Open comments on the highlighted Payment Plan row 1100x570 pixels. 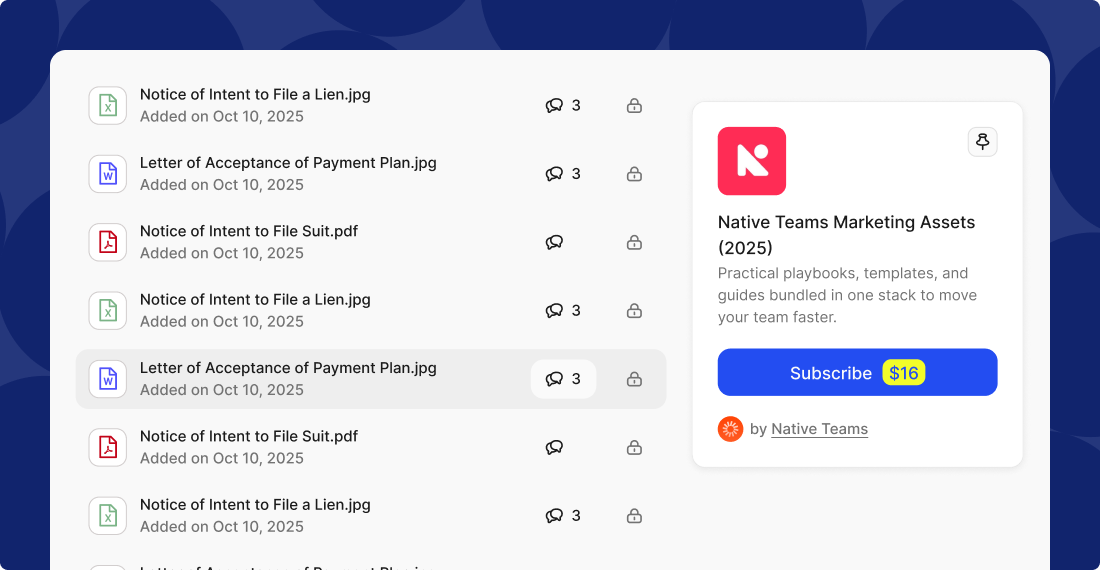[563, 379]
